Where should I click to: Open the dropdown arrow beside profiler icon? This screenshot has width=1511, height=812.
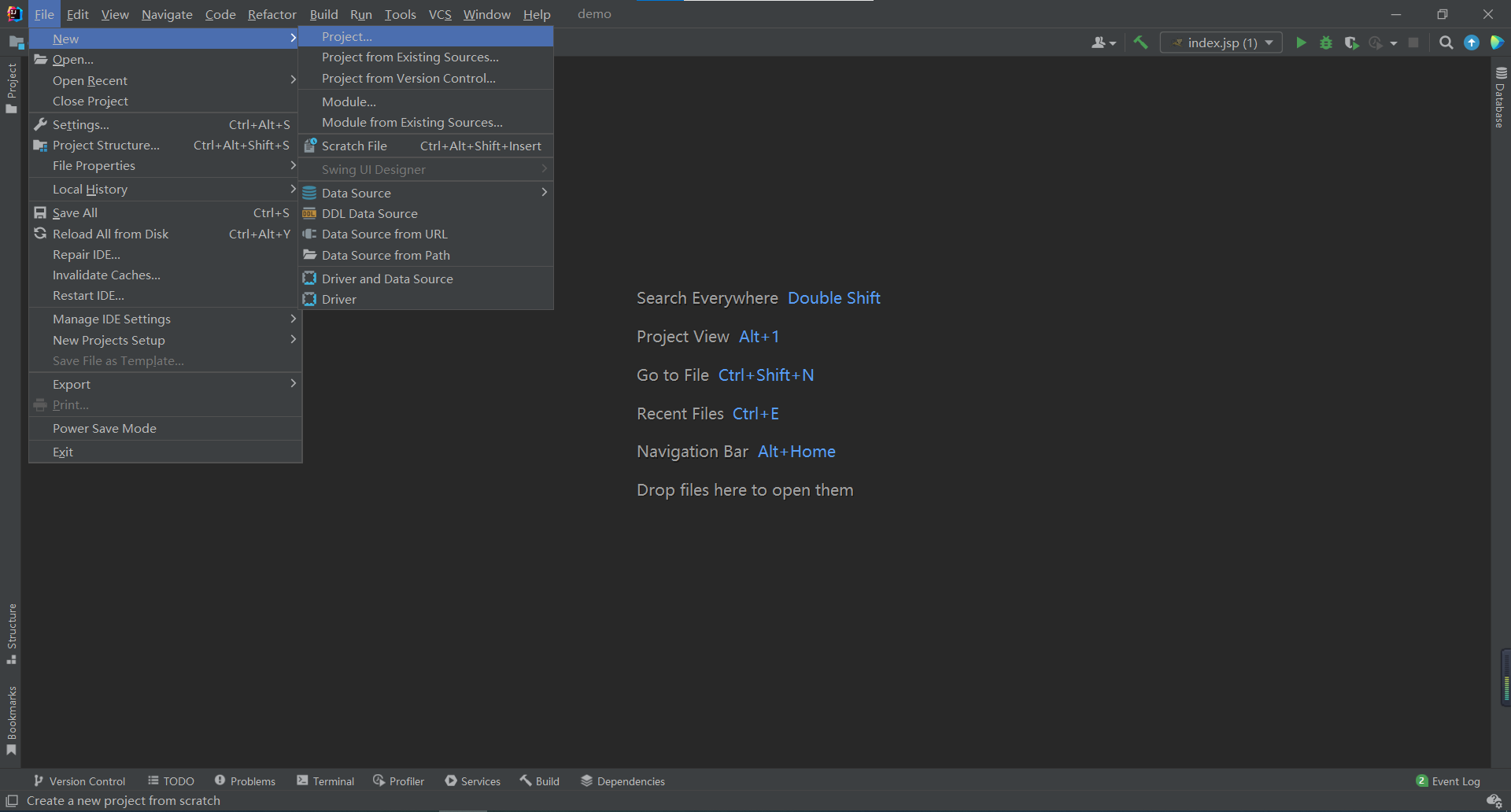(x=1394, y=43)
